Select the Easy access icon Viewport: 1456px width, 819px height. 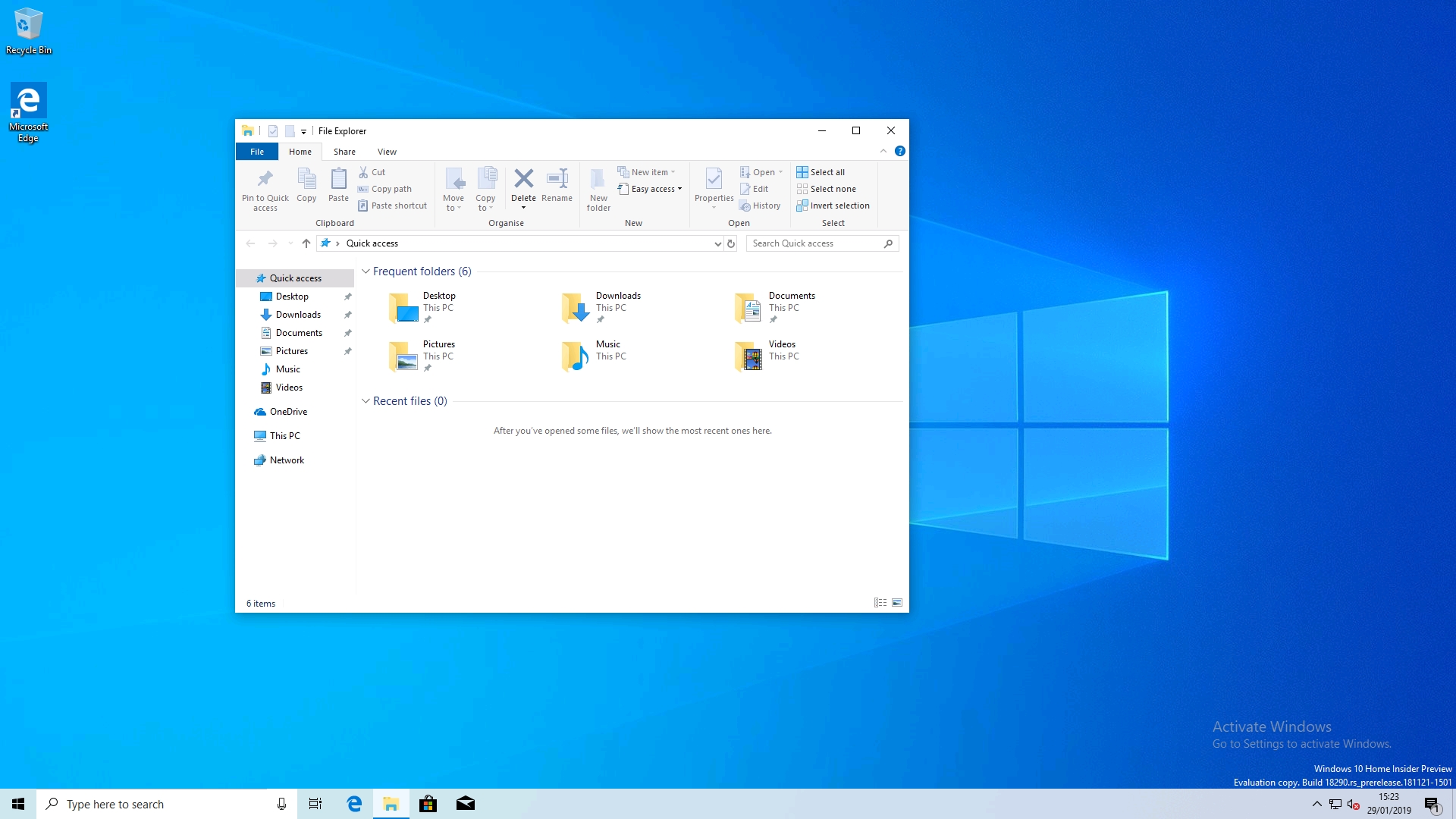649,189
